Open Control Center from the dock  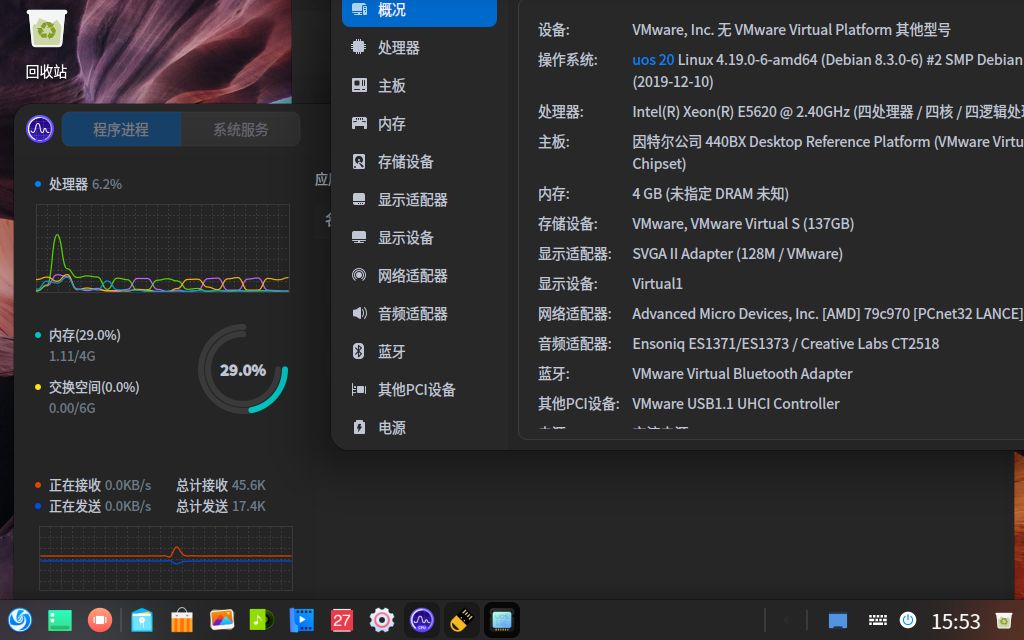381,620
